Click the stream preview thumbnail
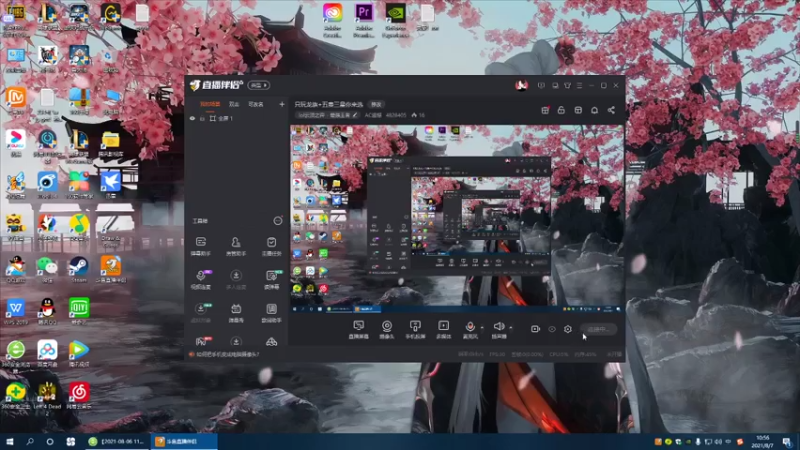 [457, 218]
